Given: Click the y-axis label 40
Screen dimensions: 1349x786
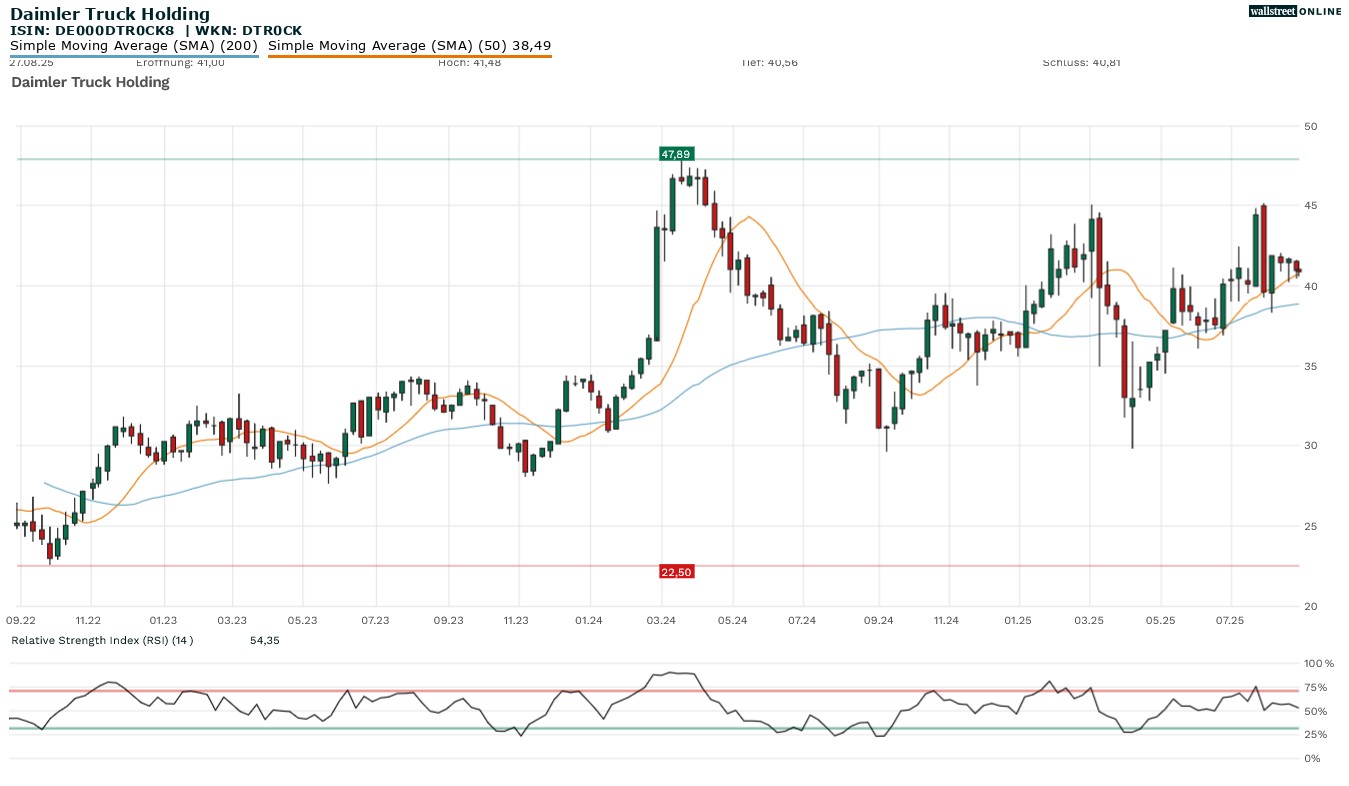Looking at the screenshot, I should (1310, 286).
